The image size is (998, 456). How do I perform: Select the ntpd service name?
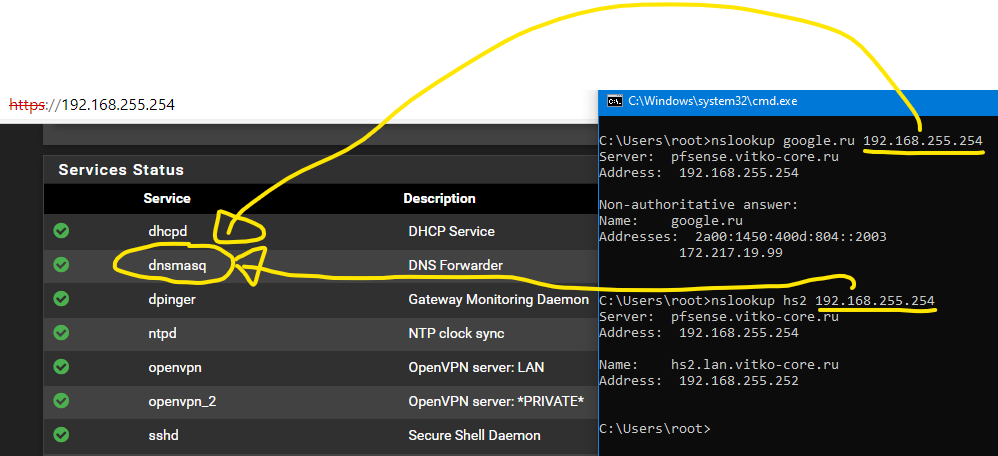tap(163, 334)
